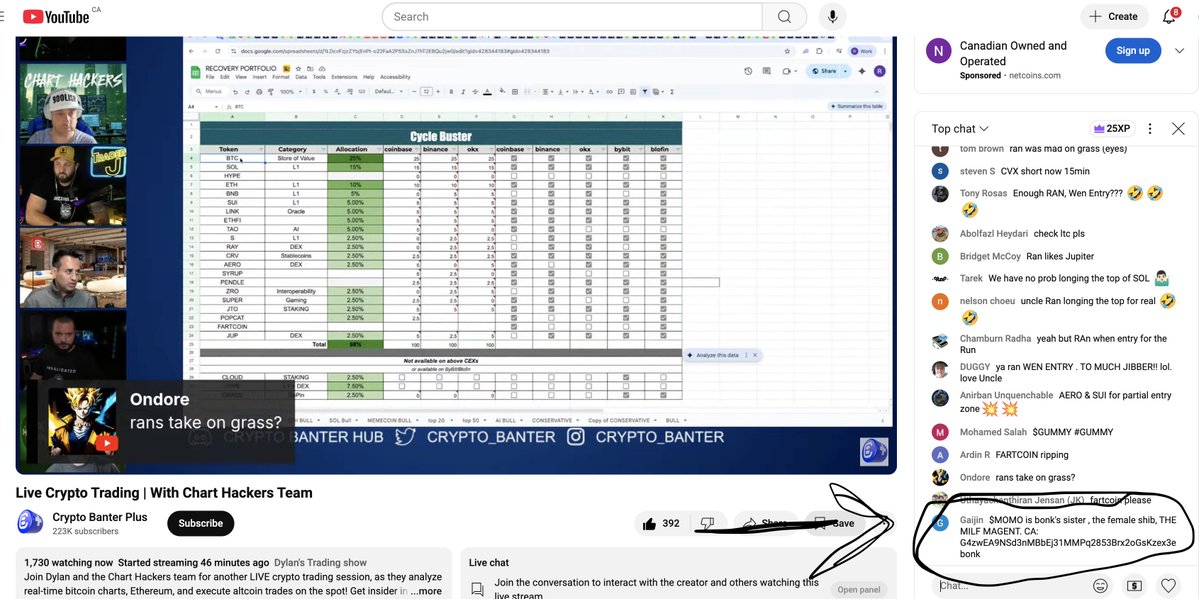Open the Allocation column filter dropdown
Image resolution: width=1199 pixels, height=599 pixels.
pos(378,149)
